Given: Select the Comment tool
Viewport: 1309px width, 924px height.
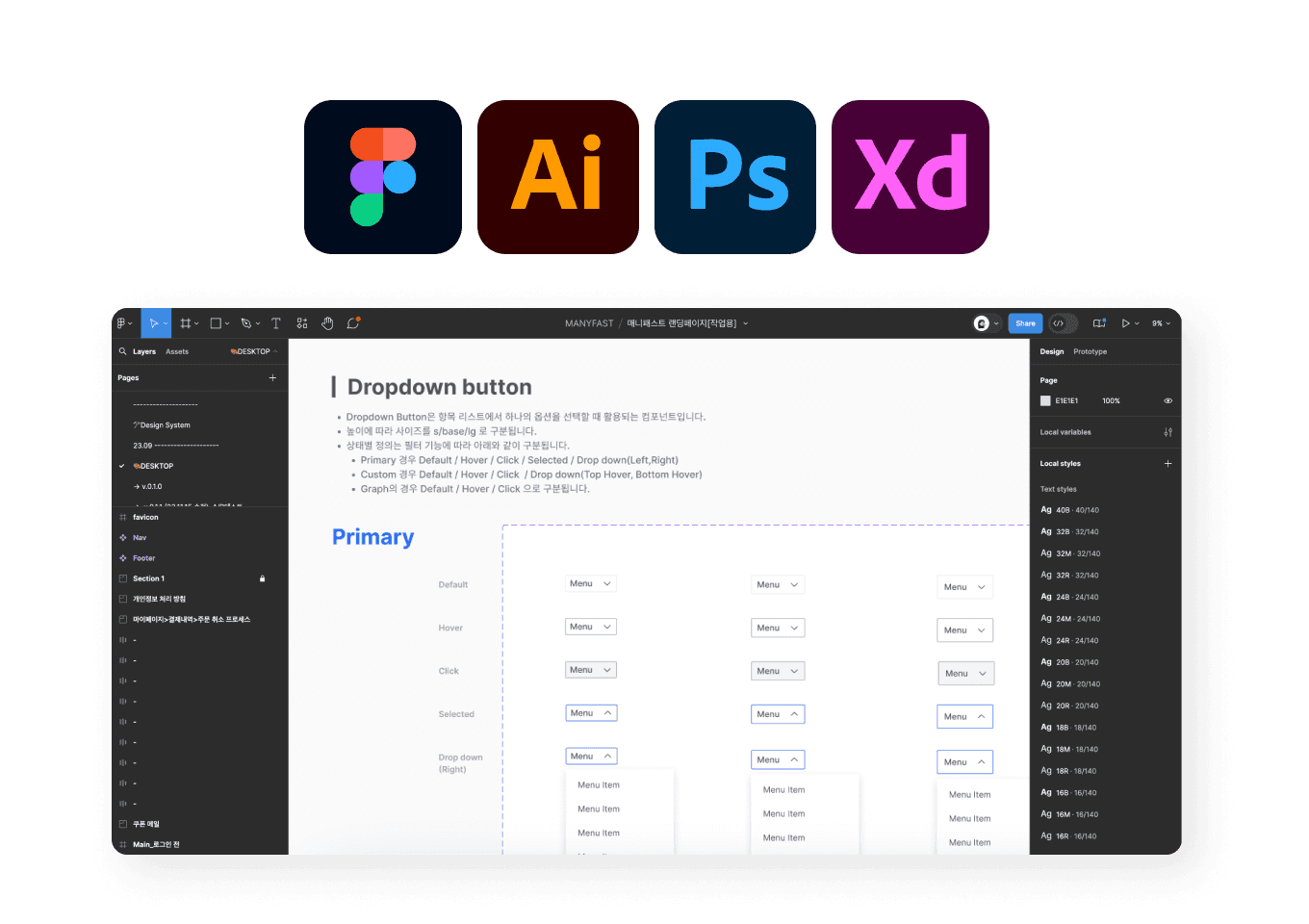Looking at the screenshot, I should pyautogui.click(x=353, y=323).
